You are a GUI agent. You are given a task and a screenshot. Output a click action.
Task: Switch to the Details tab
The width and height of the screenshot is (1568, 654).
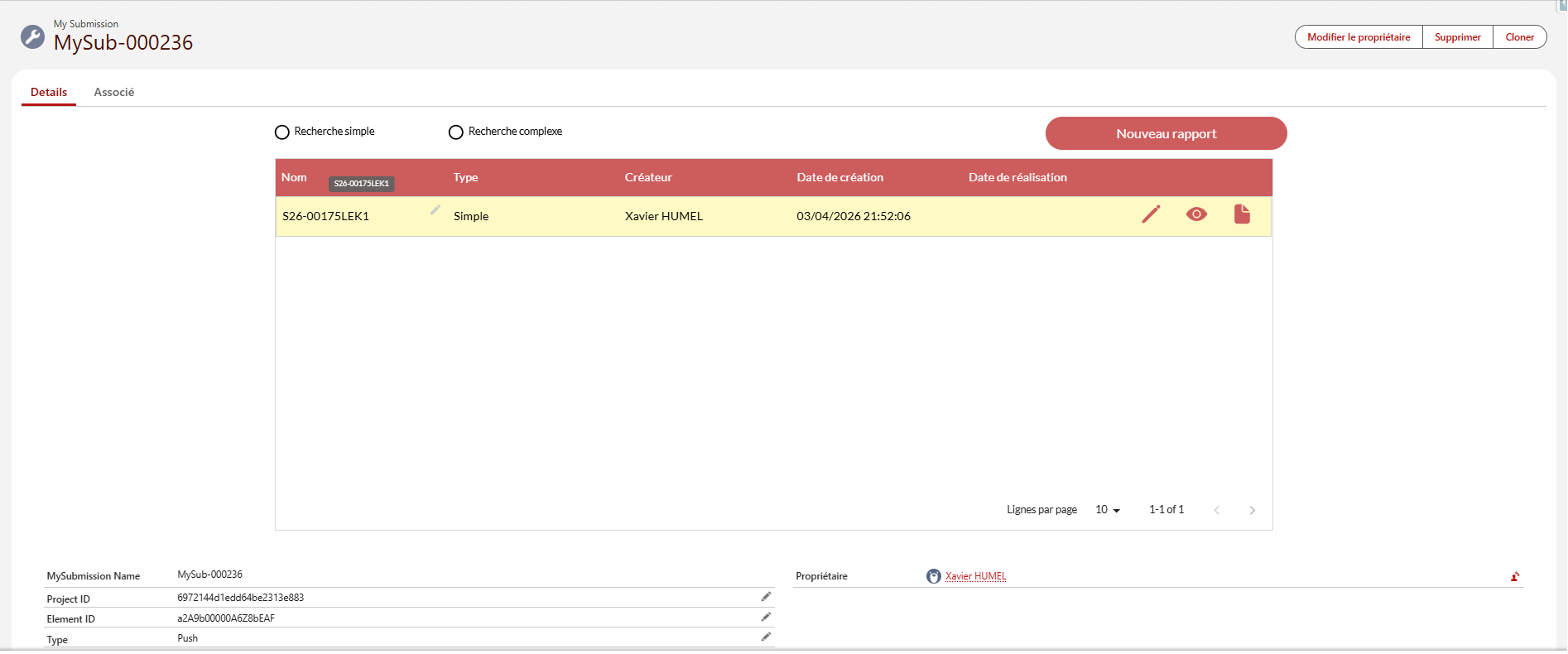49,92
